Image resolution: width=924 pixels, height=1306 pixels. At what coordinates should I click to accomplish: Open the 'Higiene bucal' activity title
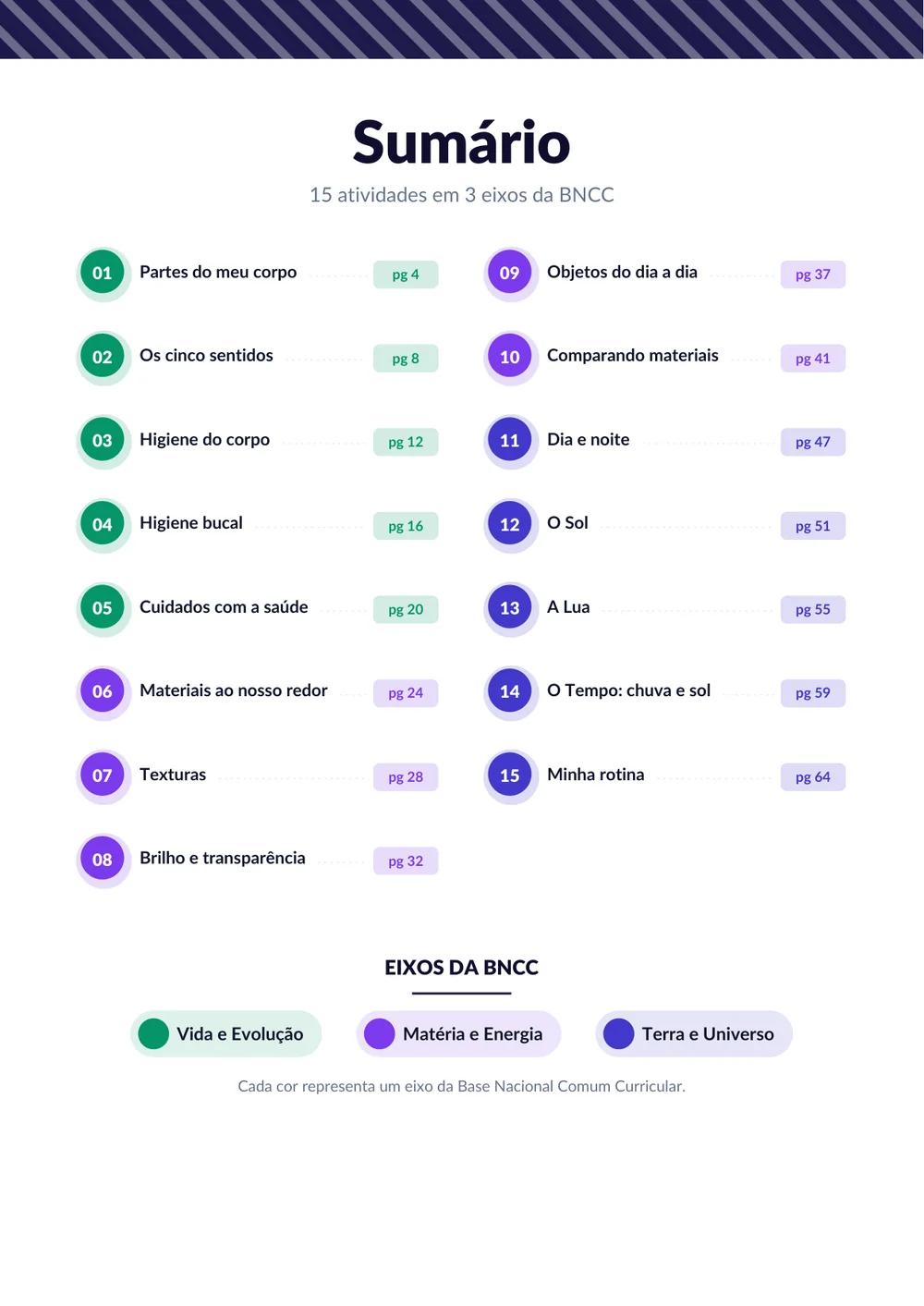[x=191, y=523]
